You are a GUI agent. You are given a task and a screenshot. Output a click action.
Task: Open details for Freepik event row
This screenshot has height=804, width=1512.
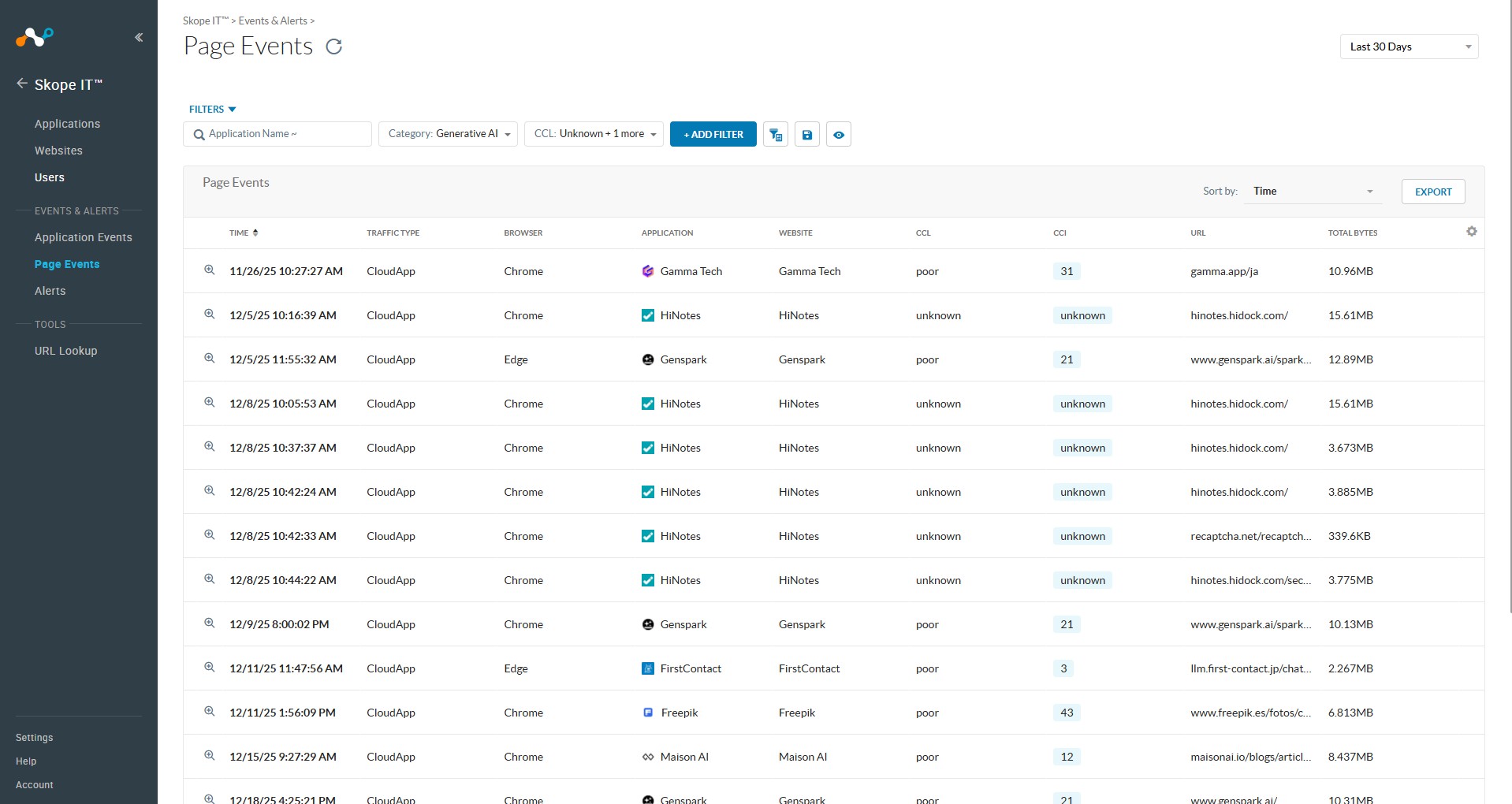point(210,712)
